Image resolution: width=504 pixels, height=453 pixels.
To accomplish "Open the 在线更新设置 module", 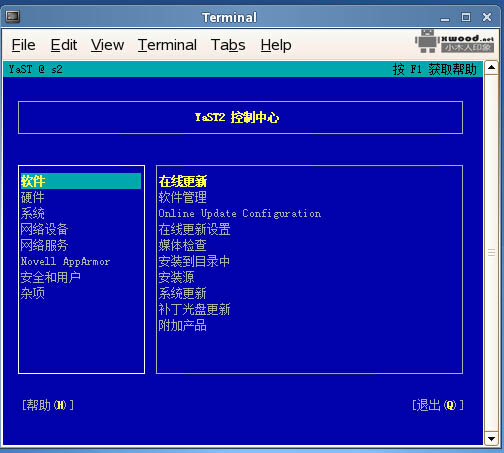I will pyautogui.click(x=195, y=229).
